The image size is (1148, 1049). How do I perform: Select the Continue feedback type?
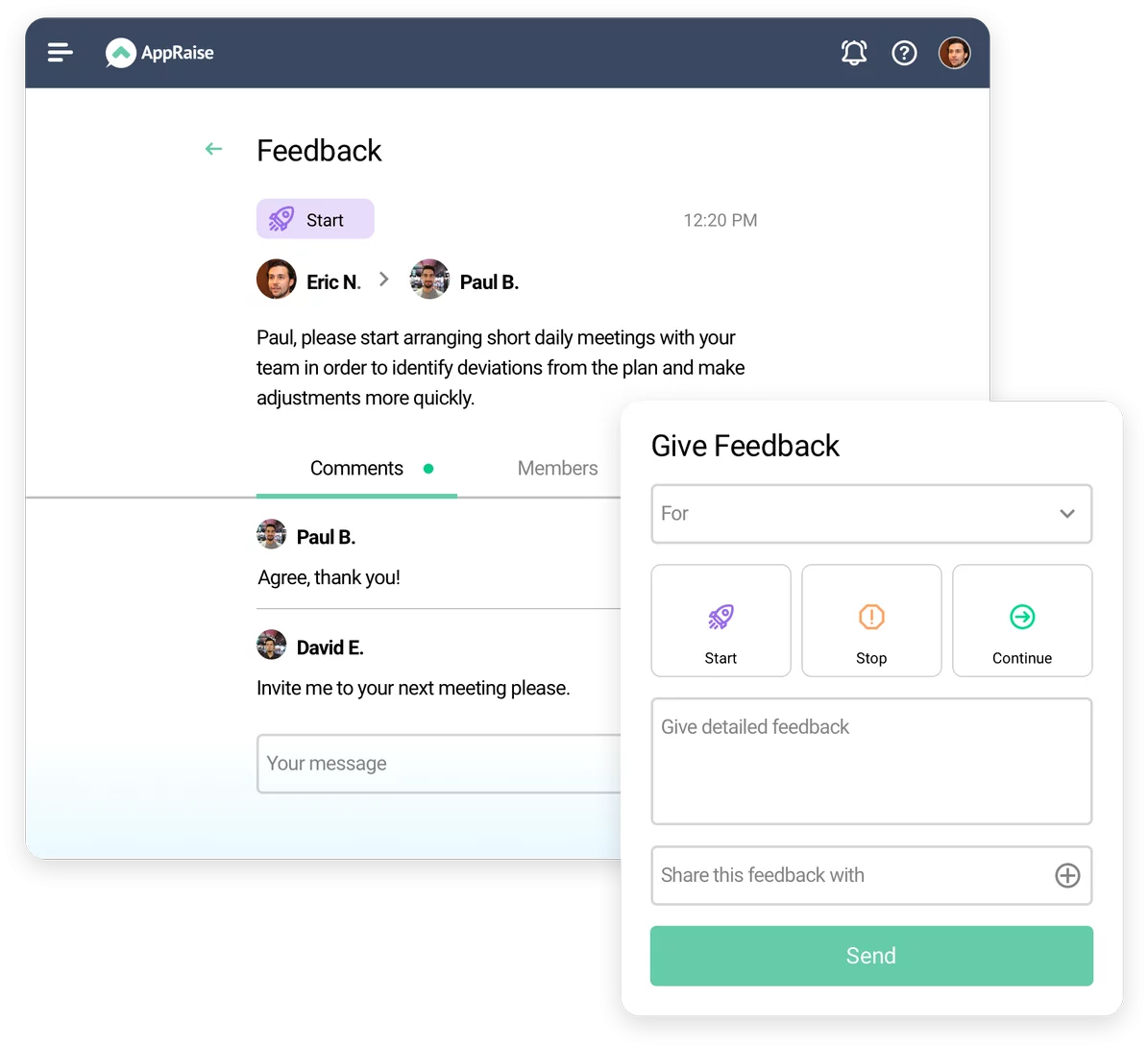pos(1022,620)
